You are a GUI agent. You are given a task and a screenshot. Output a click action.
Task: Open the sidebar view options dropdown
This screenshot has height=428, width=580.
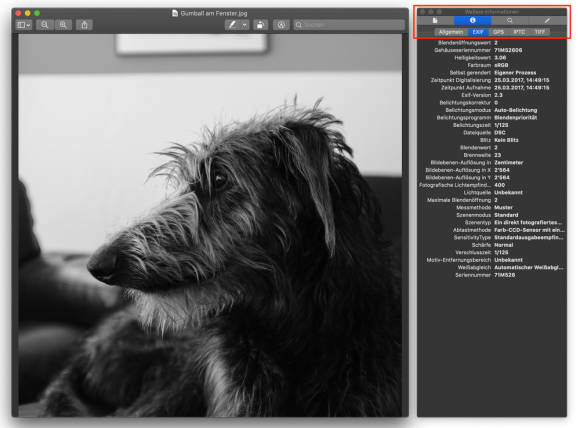[x=24, y=25]
